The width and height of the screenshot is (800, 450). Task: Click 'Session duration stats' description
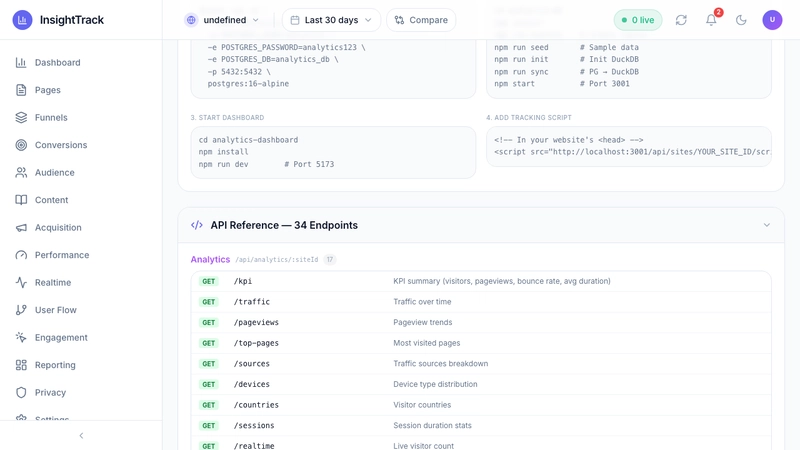[x=433, y=426]
